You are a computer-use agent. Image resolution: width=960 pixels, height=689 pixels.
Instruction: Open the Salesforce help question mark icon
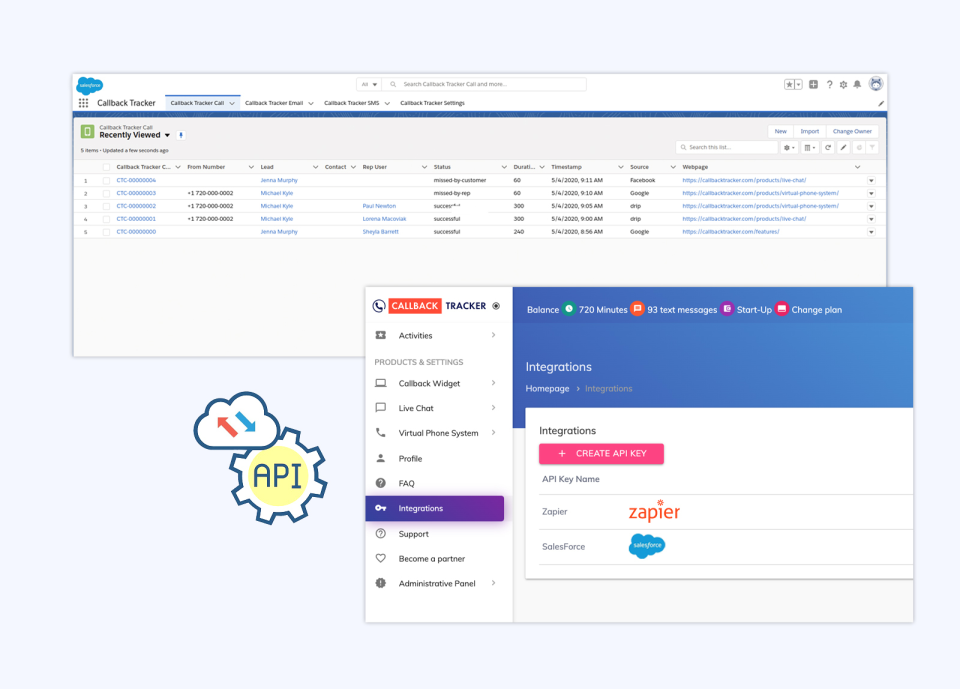pos(830,84)
